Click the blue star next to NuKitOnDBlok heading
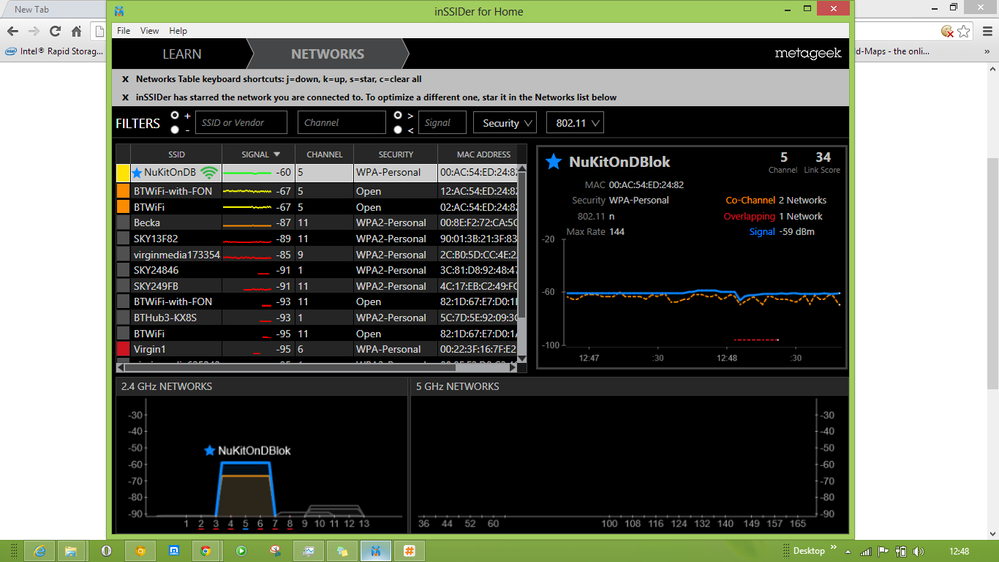The width and height of the screenshot is (999, 562). (554, 162)
